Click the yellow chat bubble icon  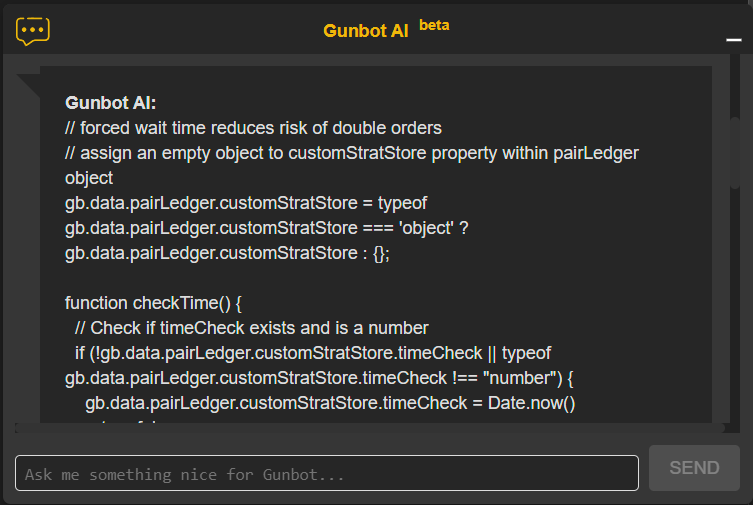pyautogui.click(x=33, y=31)
